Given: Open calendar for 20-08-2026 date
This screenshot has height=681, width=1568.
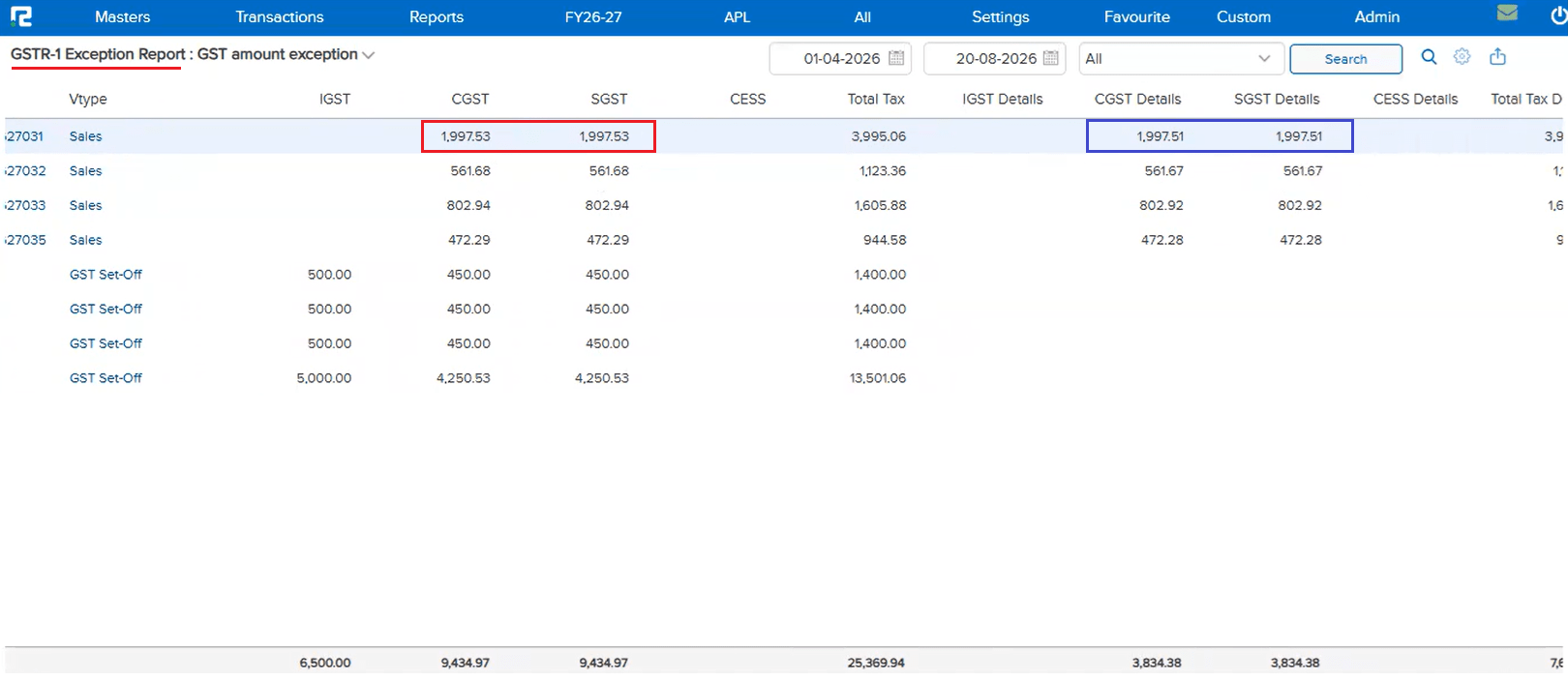Looking at the screenshot, I should point(1050,58).
